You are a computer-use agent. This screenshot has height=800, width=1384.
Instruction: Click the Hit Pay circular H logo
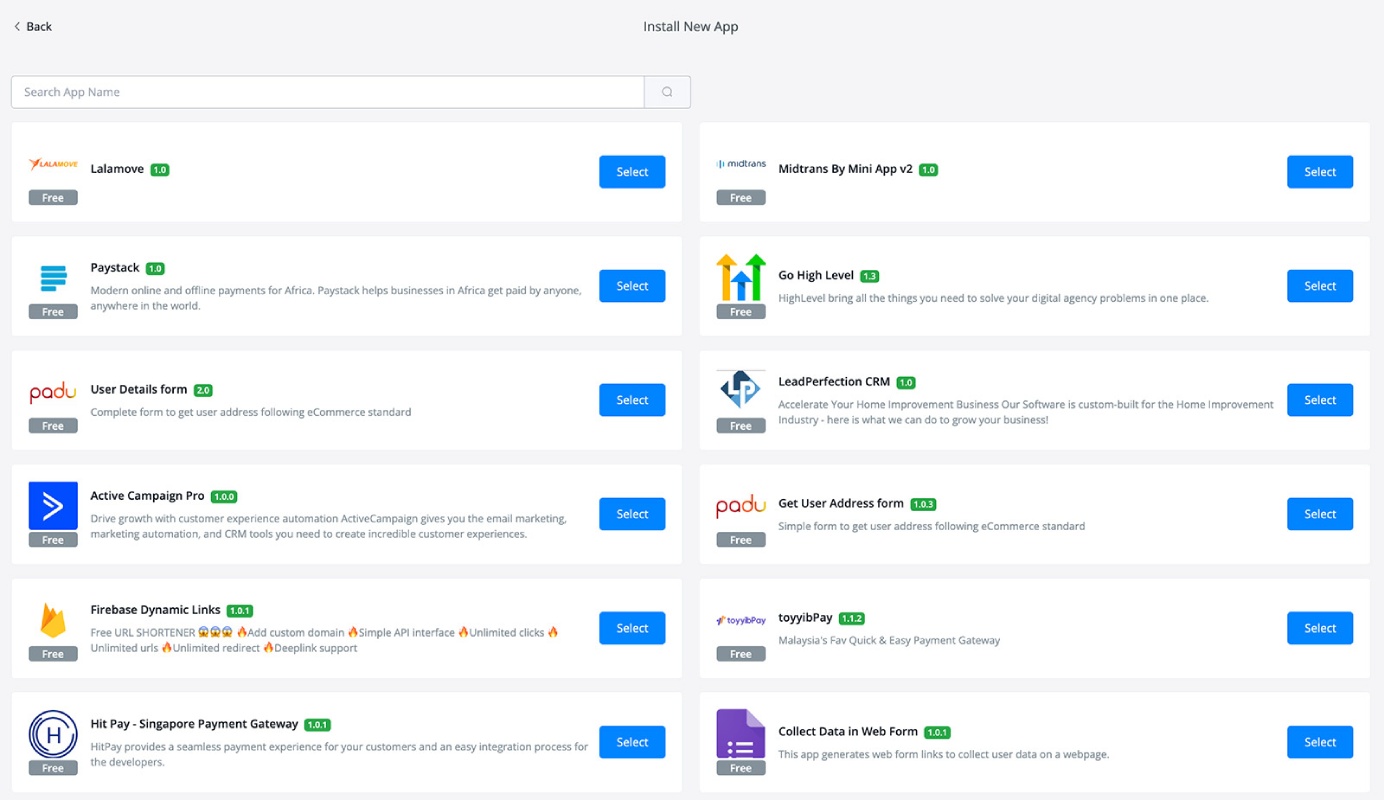pyautogui.click(x=53, y=734)
